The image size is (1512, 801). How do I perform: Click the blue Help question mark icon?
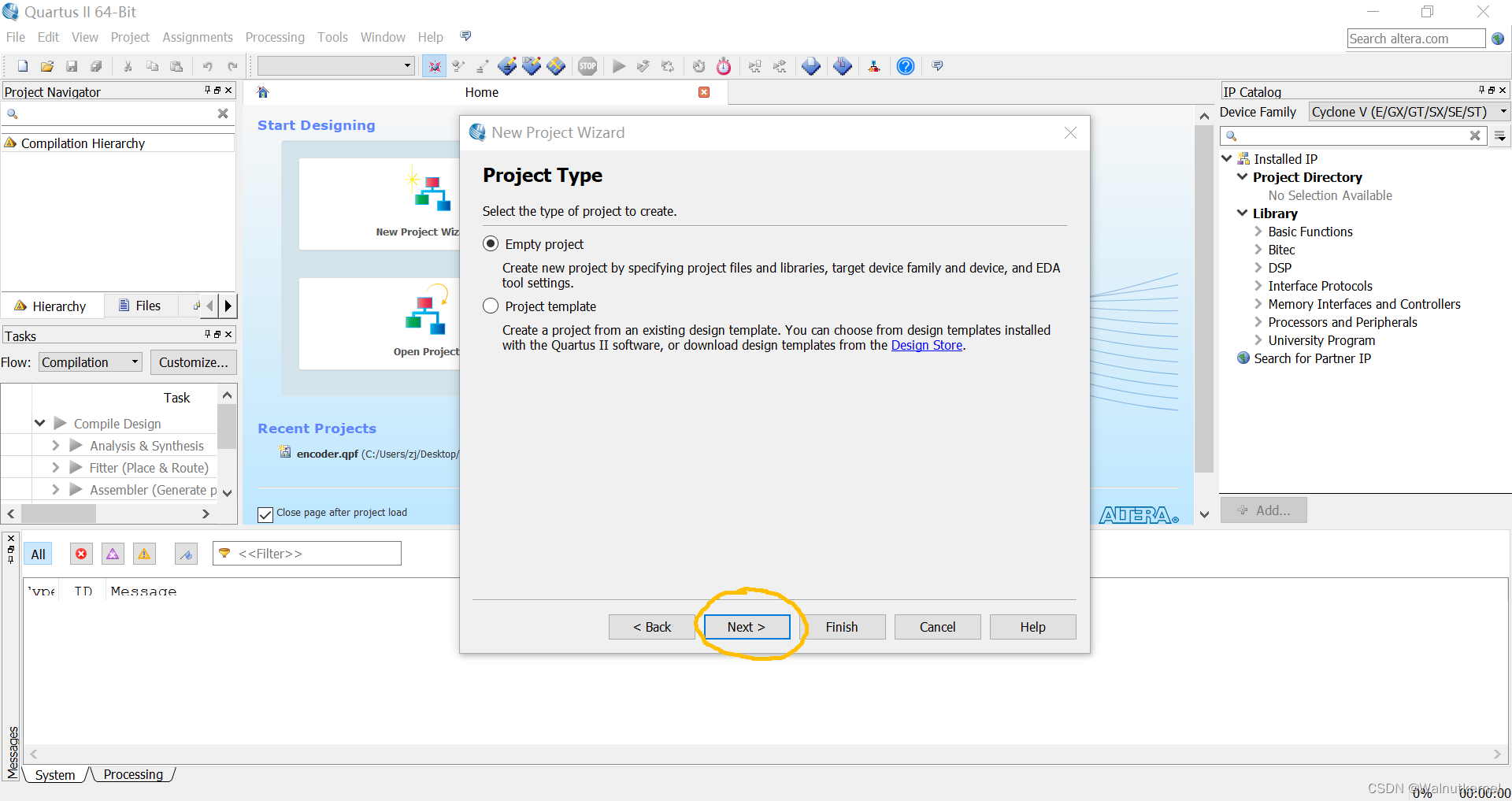click(906, 66)
